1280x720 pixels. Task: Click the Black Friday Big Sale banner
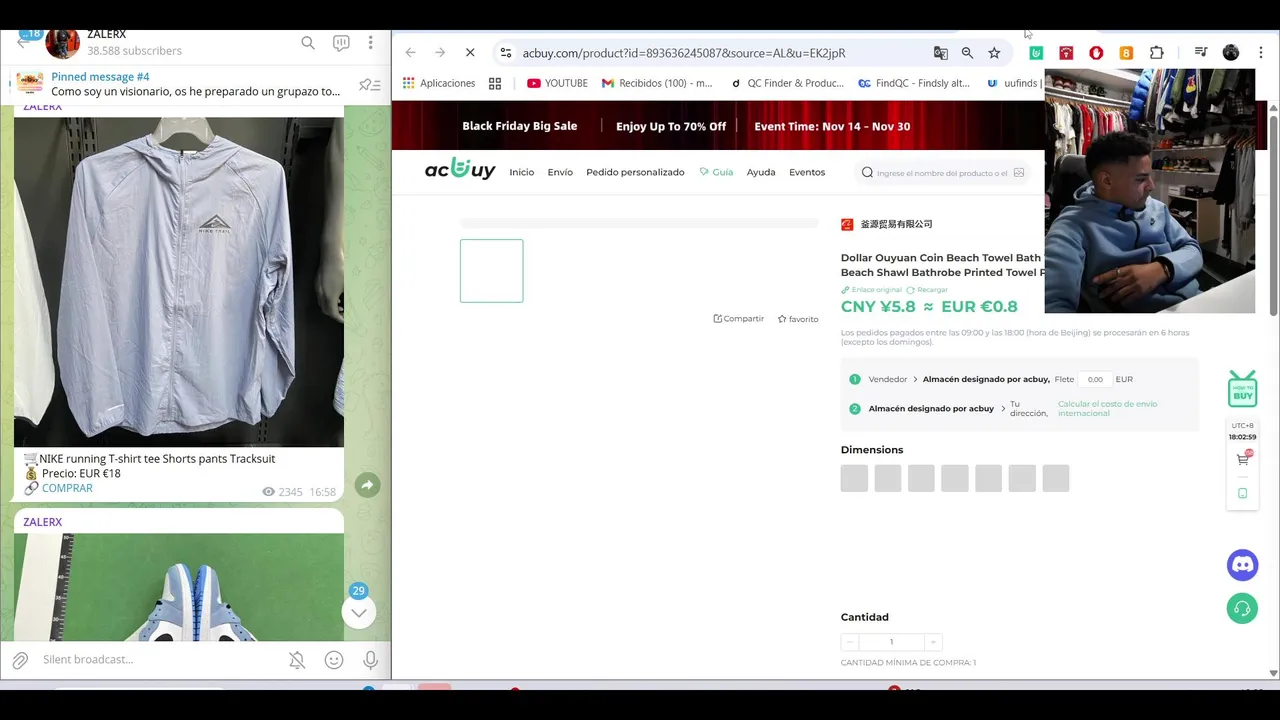click(x=718, y=126)
